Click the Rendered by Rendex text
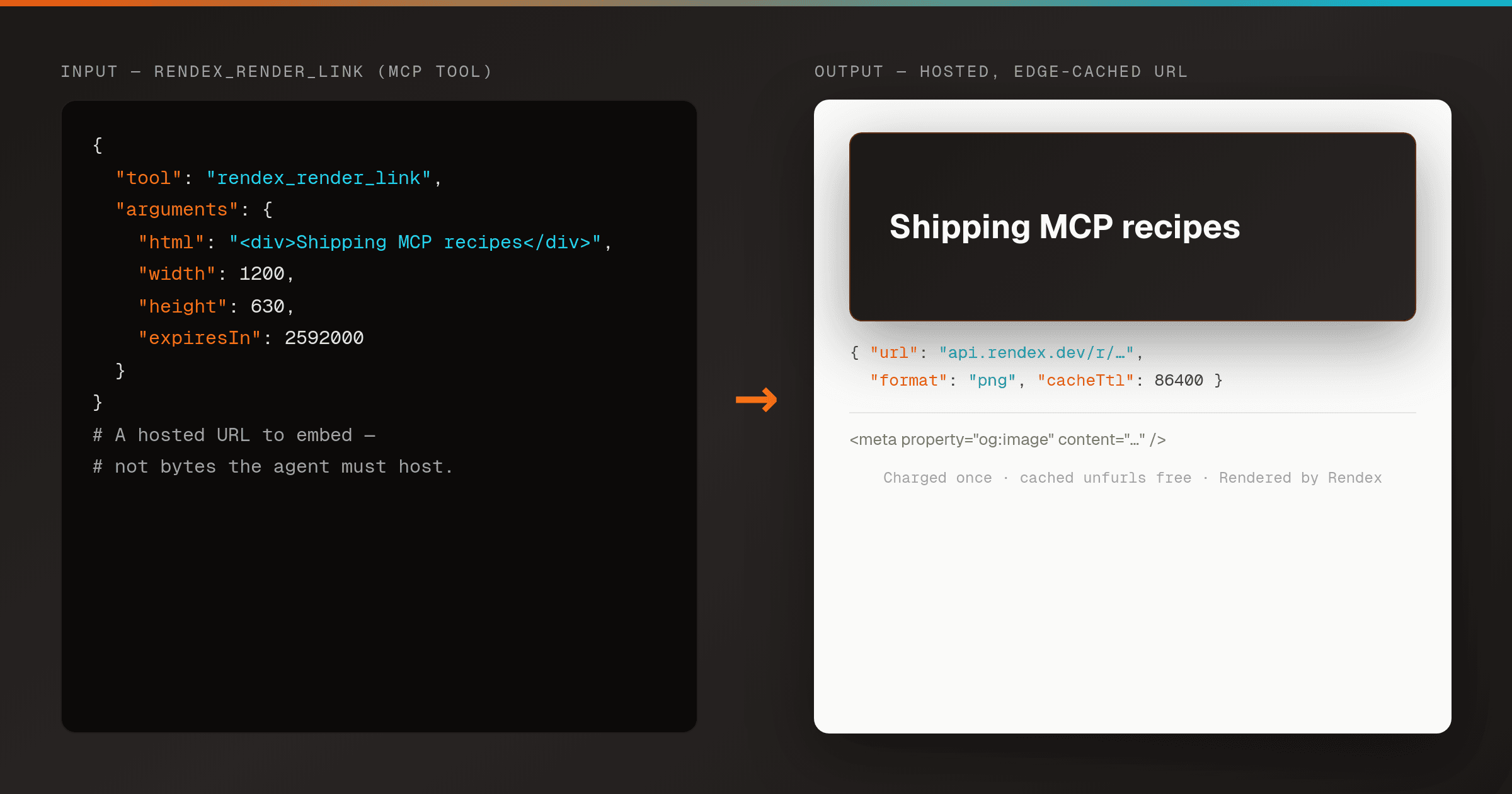 (1300, 478)
